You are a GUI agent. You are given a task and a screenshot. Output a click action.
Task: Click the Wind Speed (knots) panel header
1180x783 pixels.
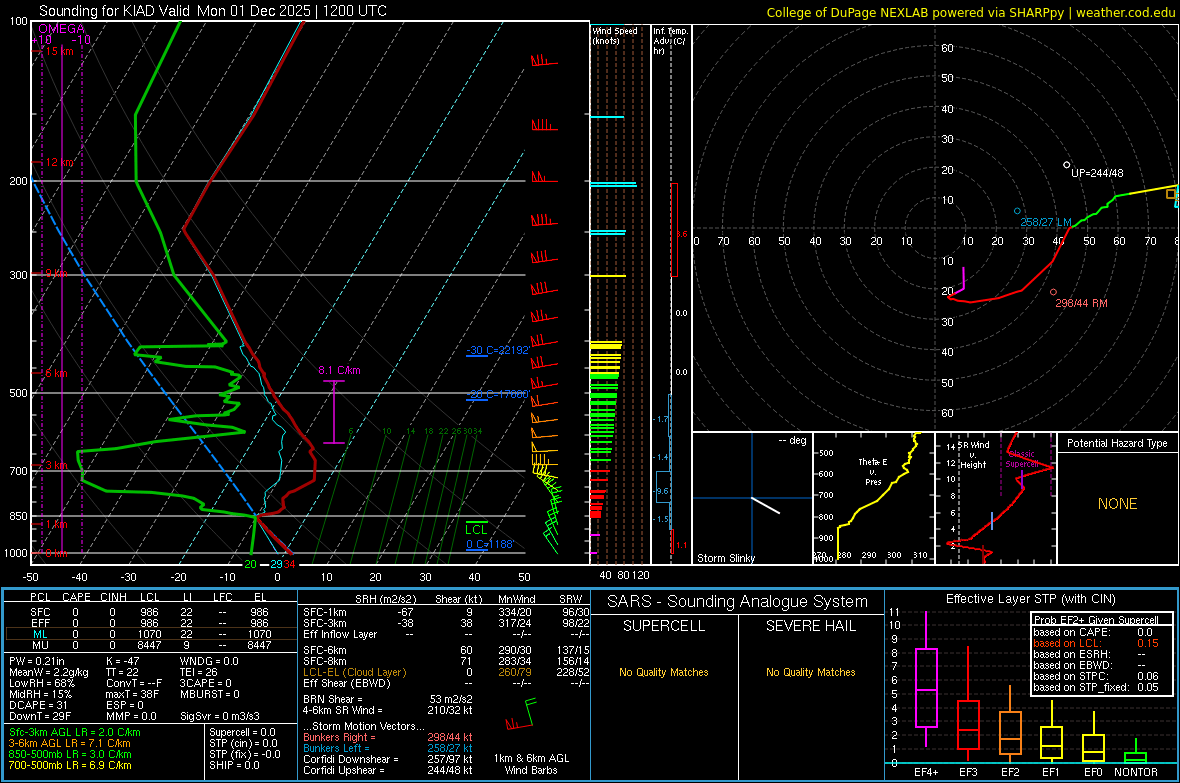point(614,35)
